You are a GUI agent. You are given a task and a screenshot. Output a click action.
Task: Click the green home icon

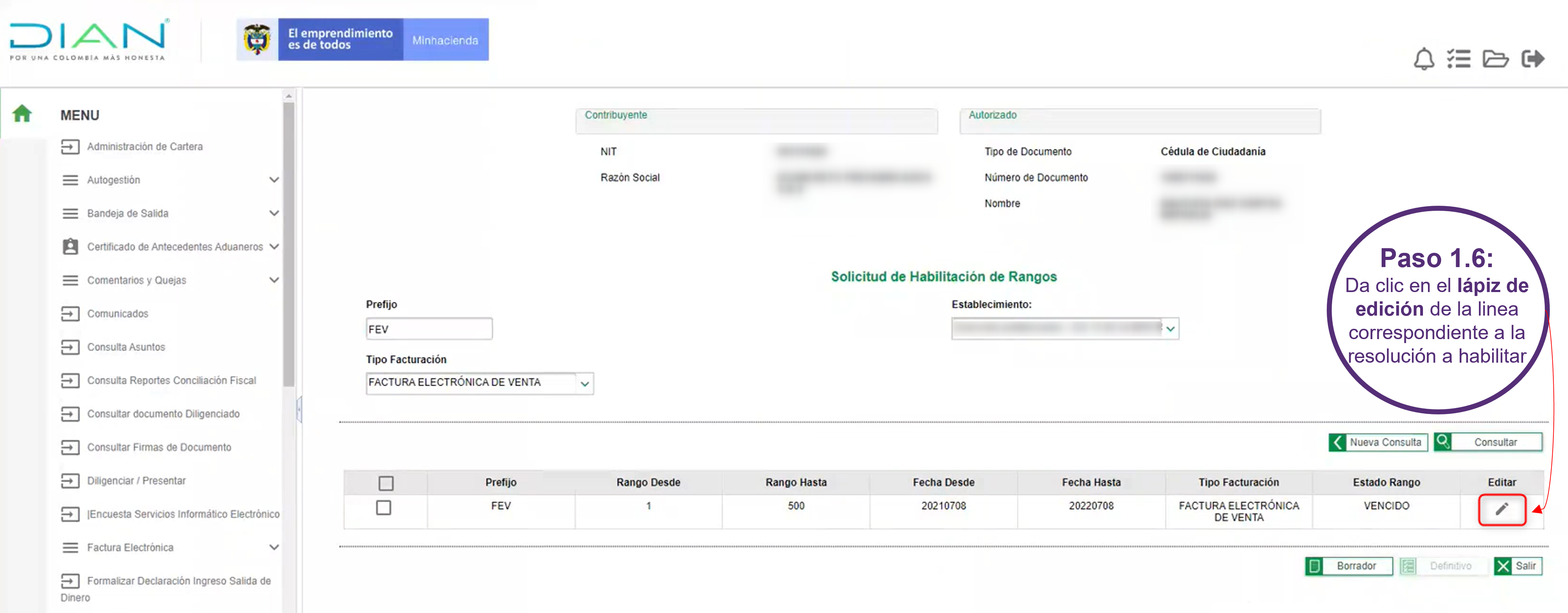22,113
